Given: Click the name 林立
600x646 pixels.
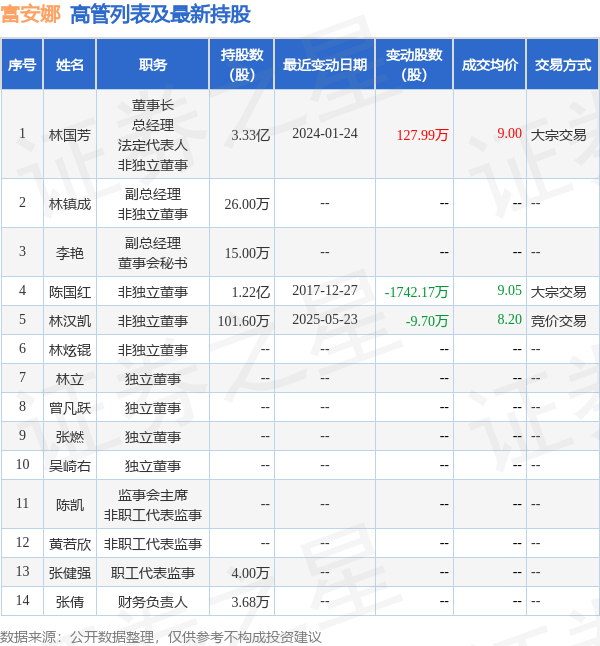Looking at the screenshot, I should pos(70,379).
